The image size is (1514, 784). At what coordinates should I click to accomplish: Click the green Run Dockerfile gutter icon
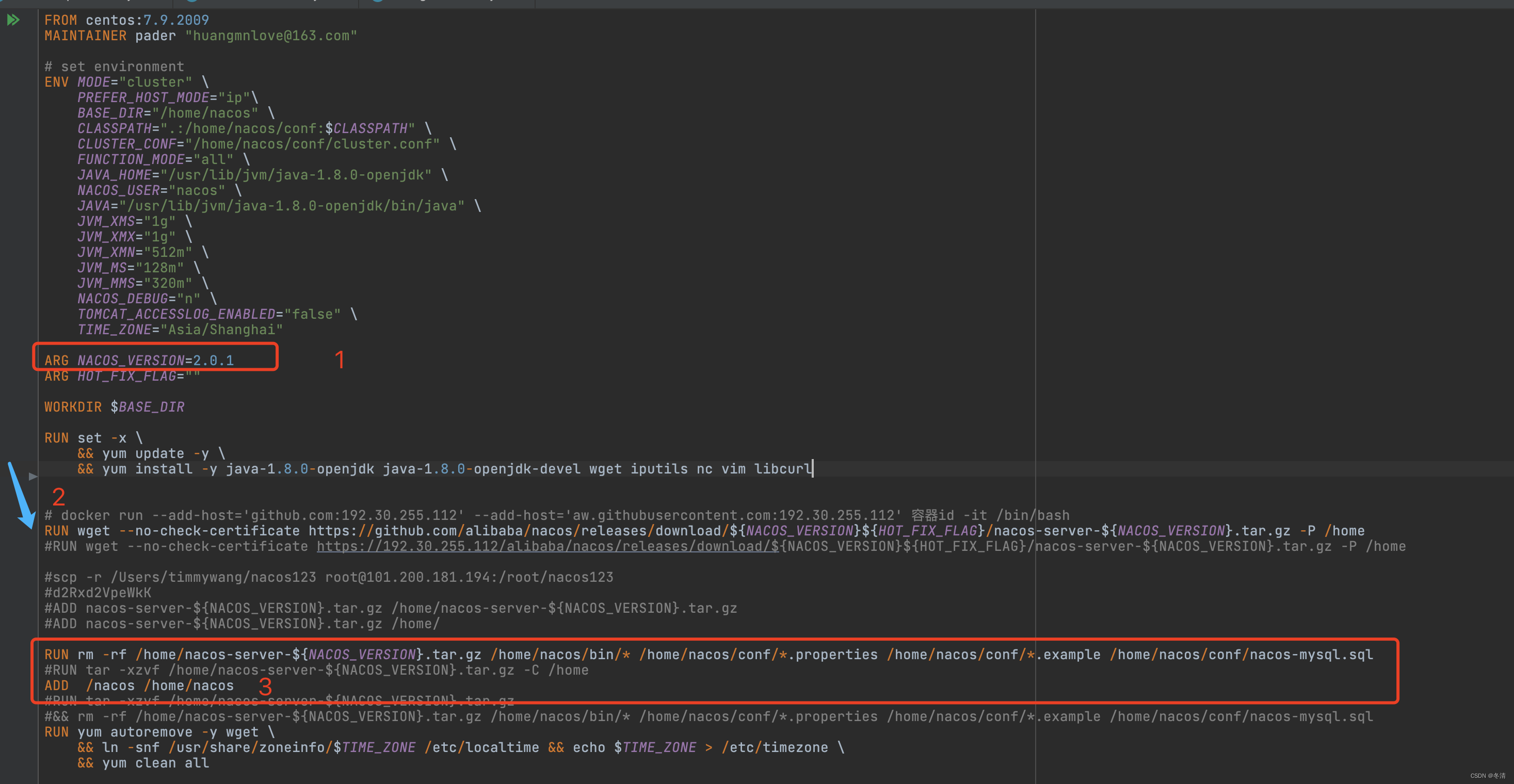(13, 20)
